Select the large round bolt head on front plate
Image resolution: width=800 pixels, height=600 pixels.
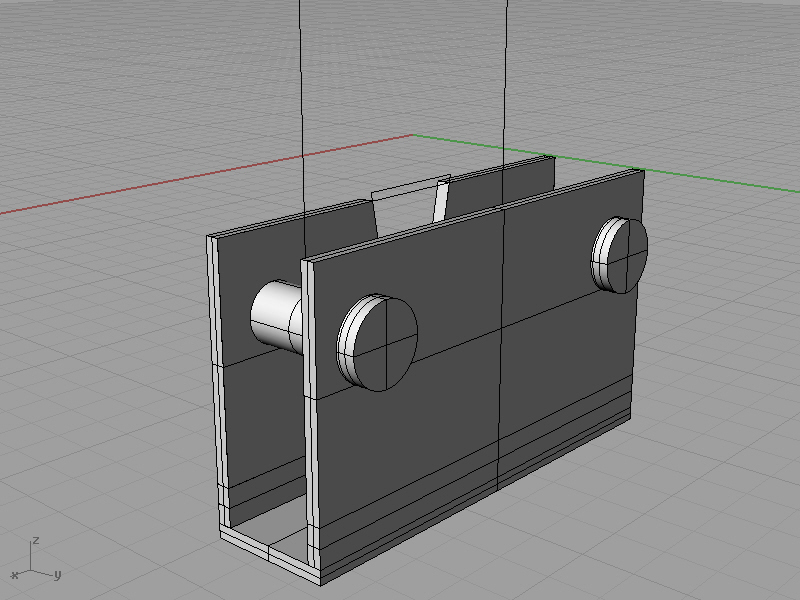point(378,342)
